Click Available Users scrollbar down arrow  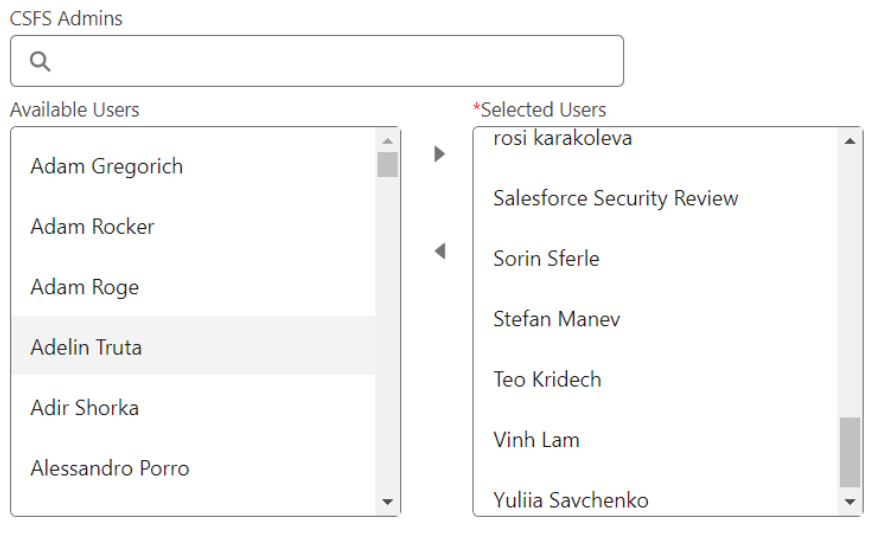[x=387, y=502]
